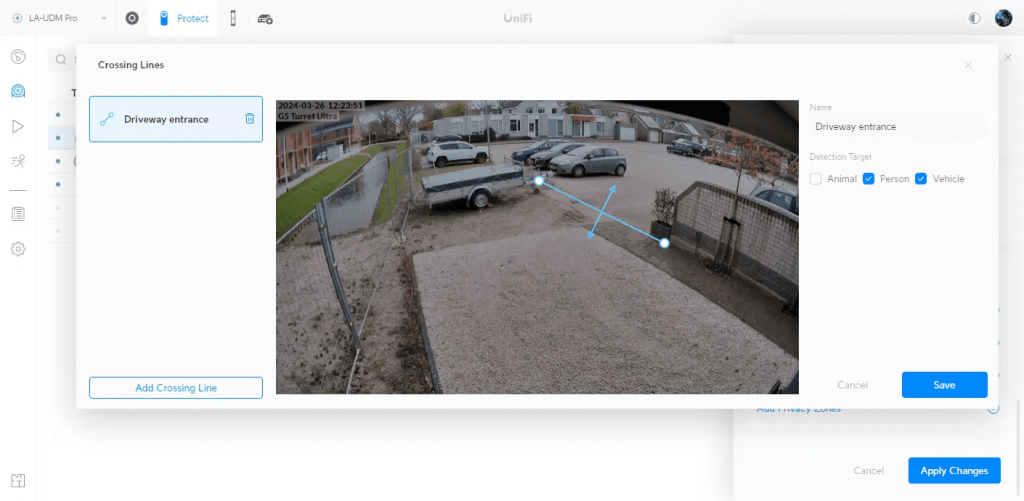Open the user profile avatar
The height and width of the screenshot is (501, 1024).
click(x=1003, y=18)
